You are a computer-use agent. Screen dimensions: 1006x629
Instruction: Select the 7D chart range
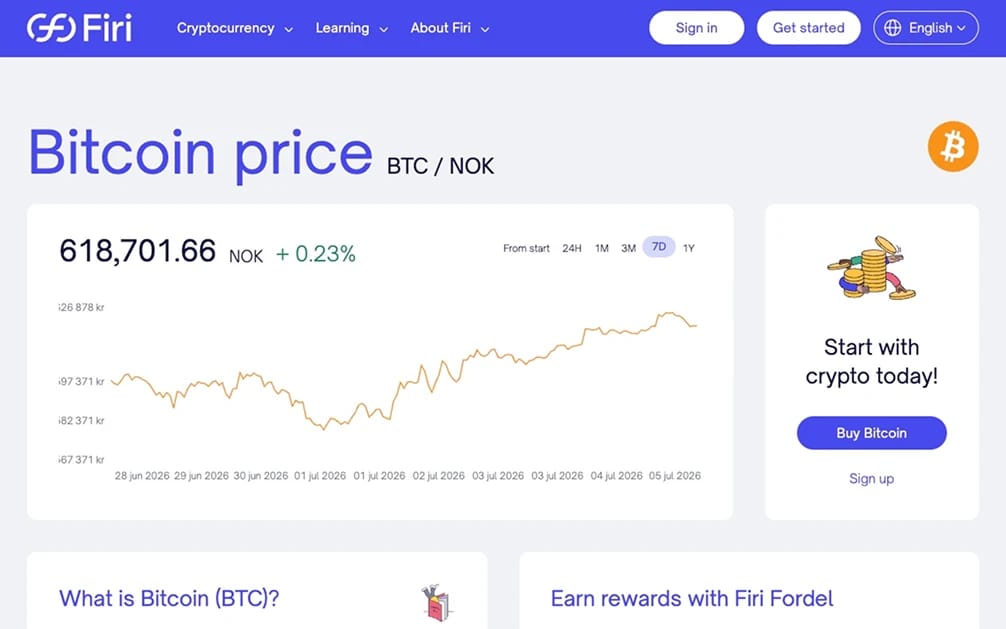659,247
